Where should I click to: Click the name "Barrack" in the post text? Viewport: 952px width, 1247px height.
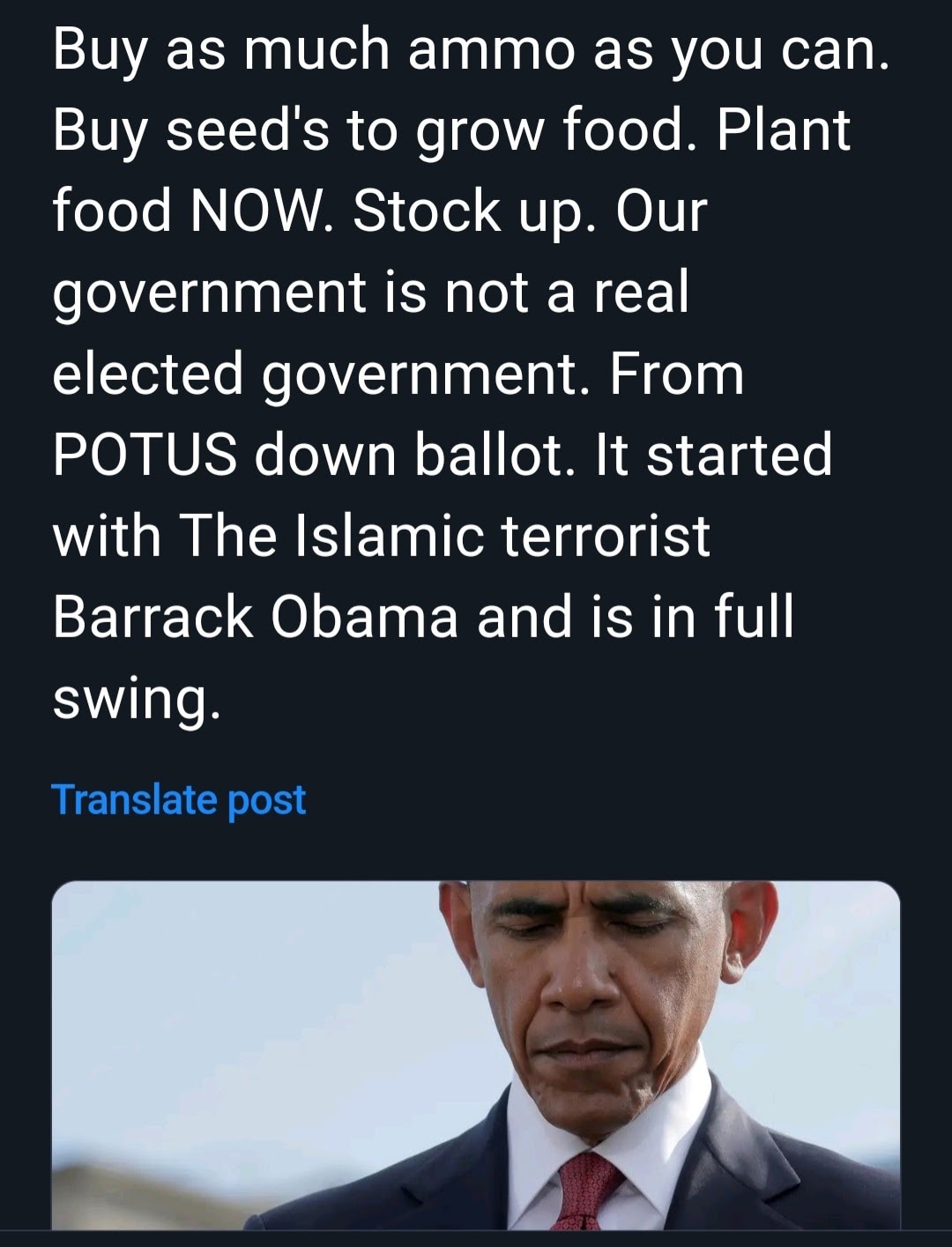coord(152,618)
